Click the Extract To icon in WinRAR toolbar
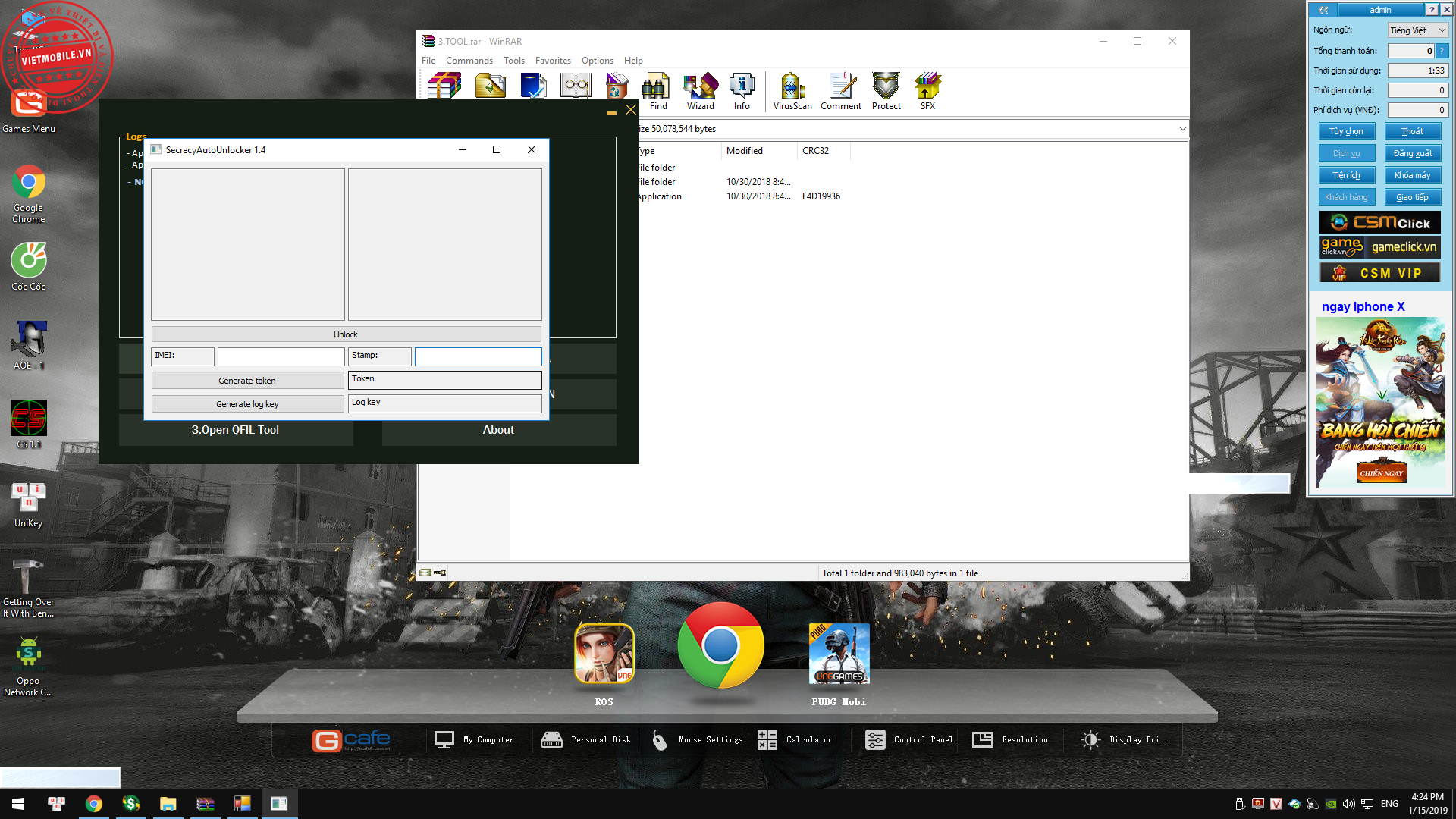Viewport: 1456px width, 819px height. 491,86
